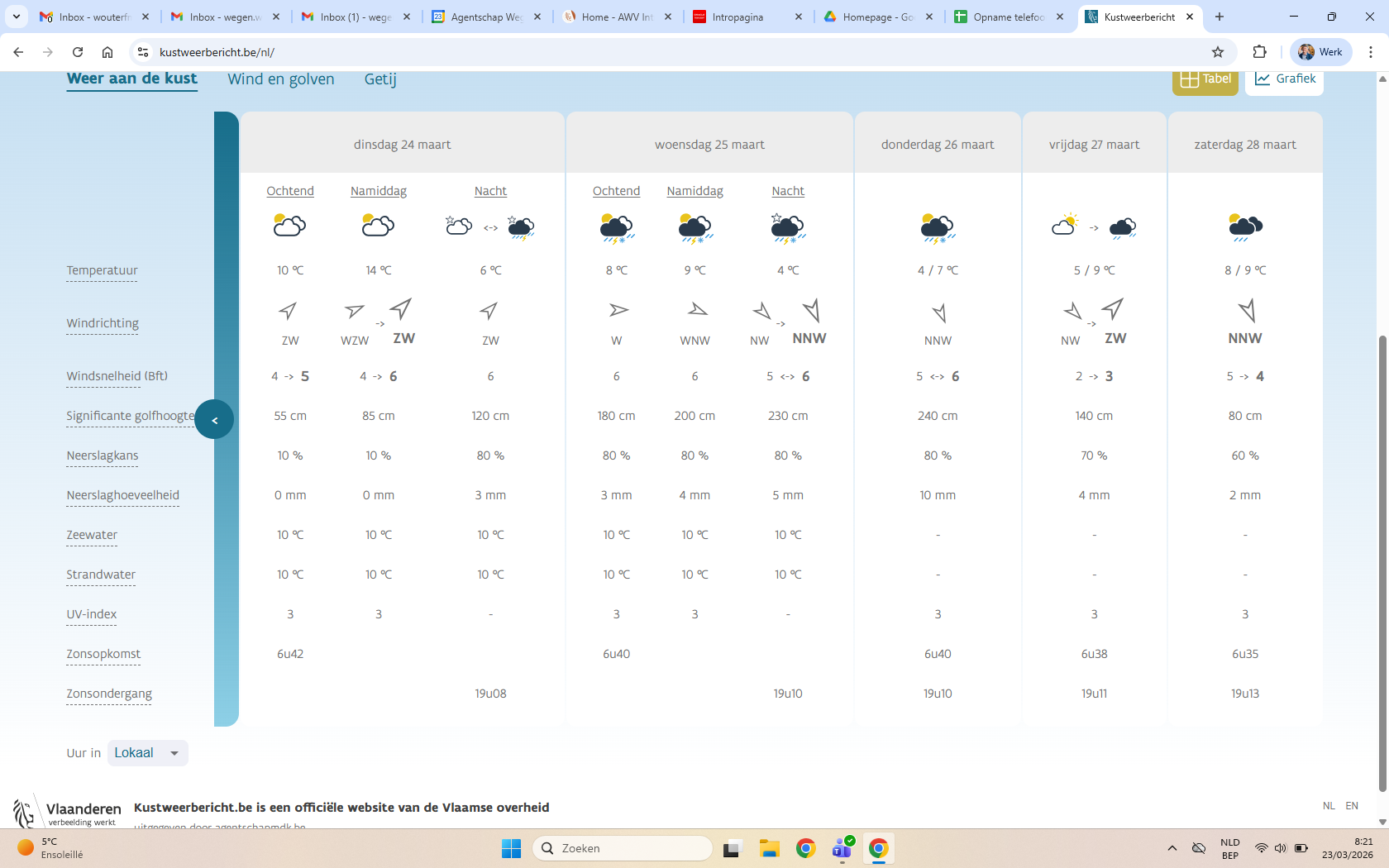Expand the browser tab search dropdown

[17, 17]
